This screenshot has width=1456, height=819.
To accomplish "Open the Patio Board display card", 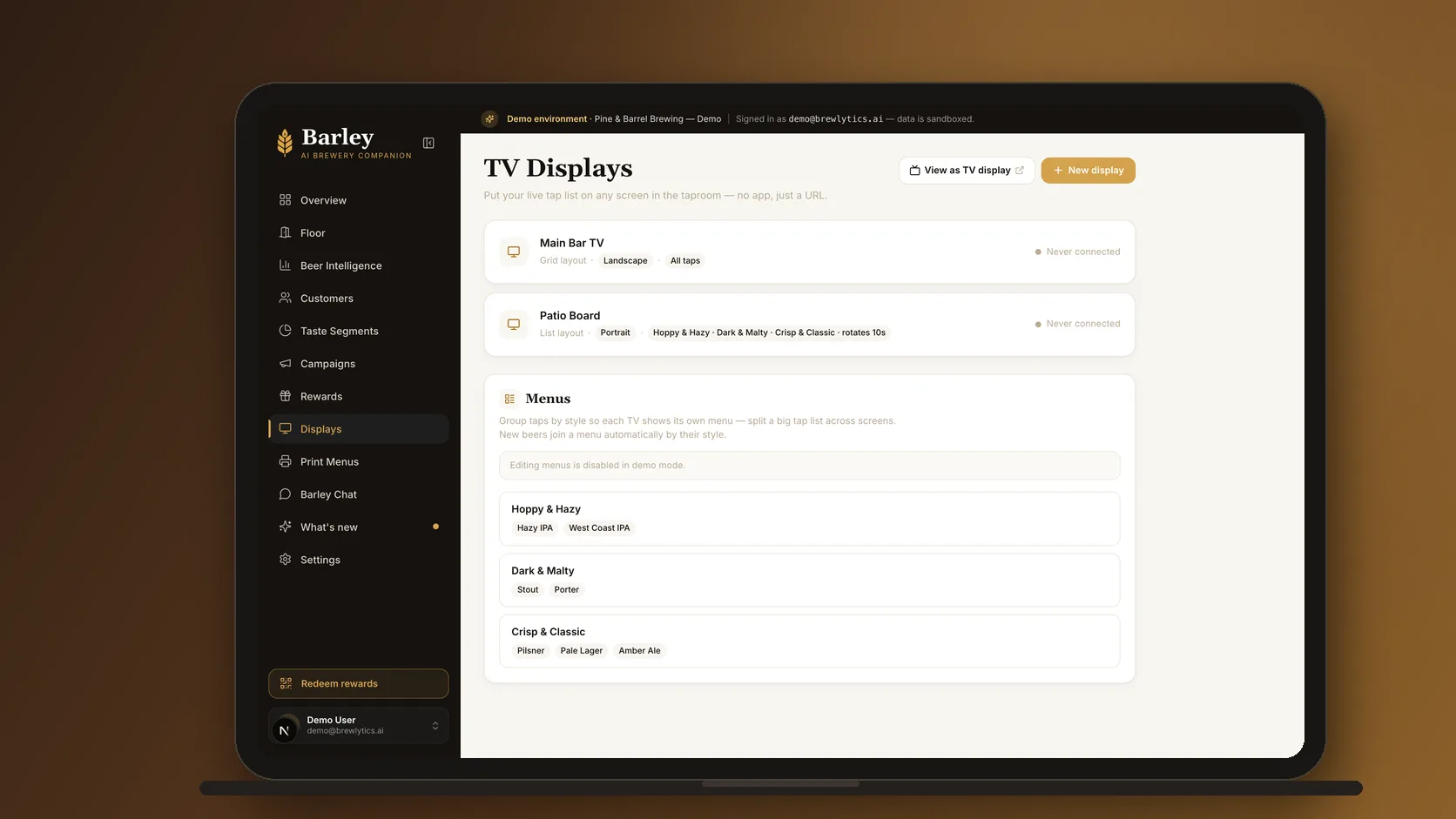I will point(809,324).
